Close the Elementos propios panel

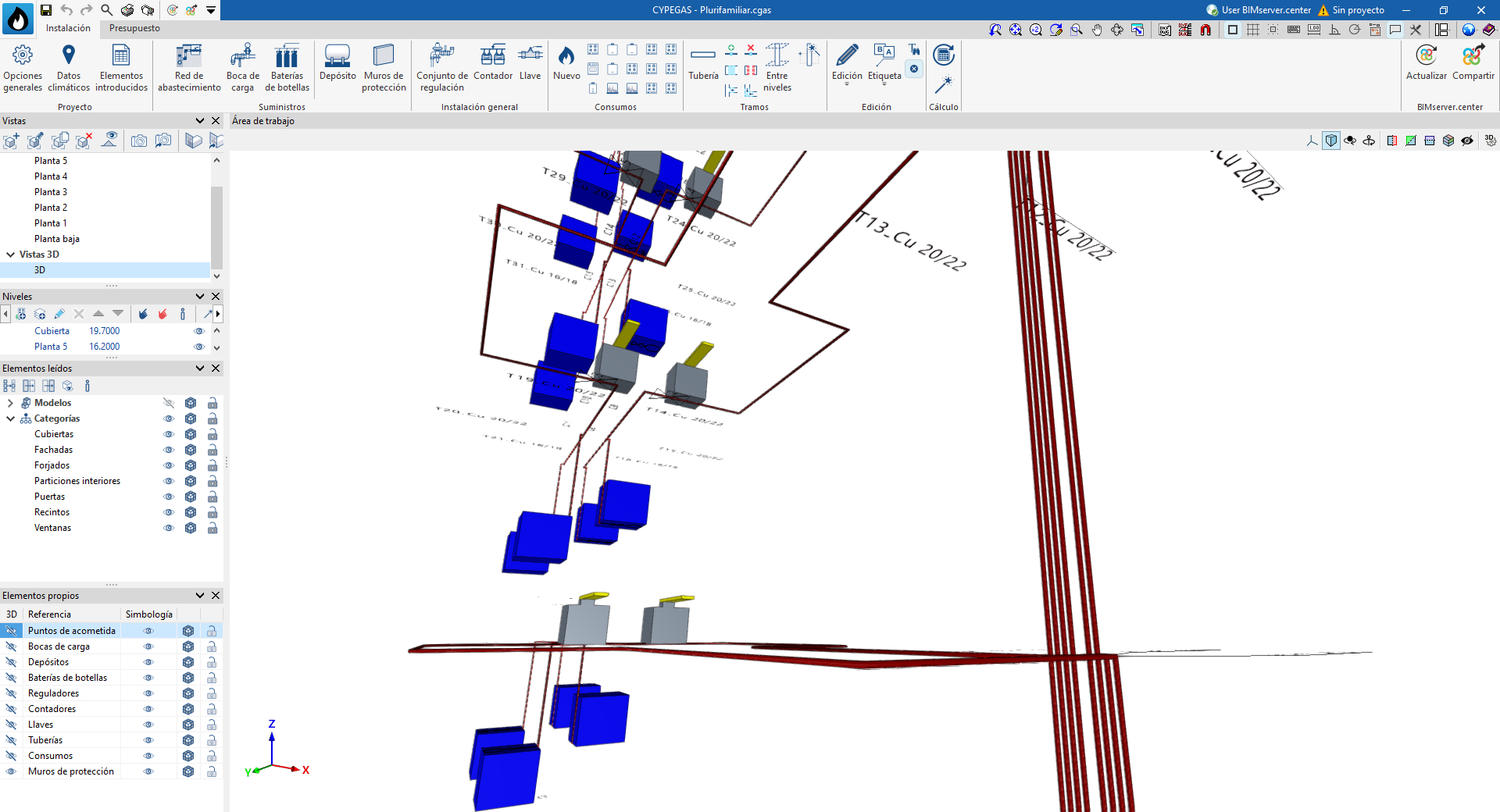click(x=216, y=596)
